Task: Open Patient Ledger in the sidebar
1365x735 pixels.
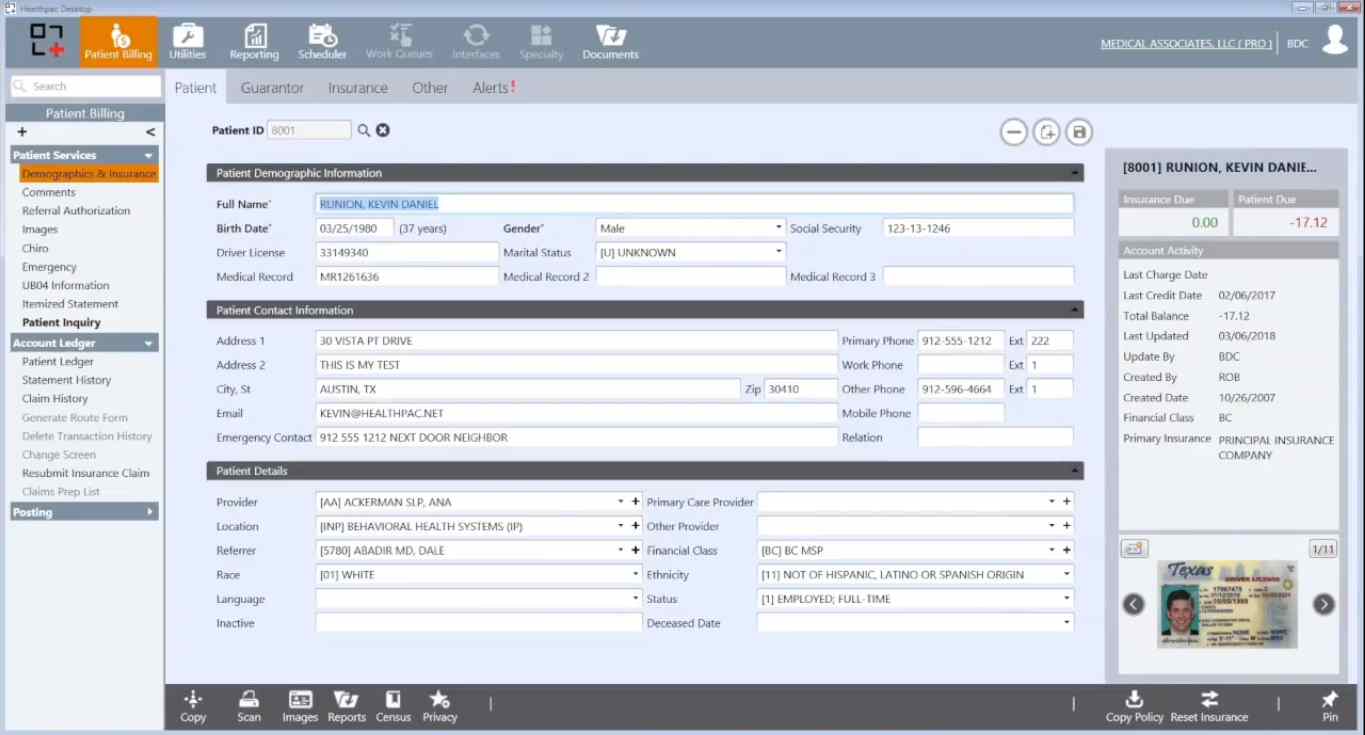Action: pyautogui.click(x=58, y=362)
